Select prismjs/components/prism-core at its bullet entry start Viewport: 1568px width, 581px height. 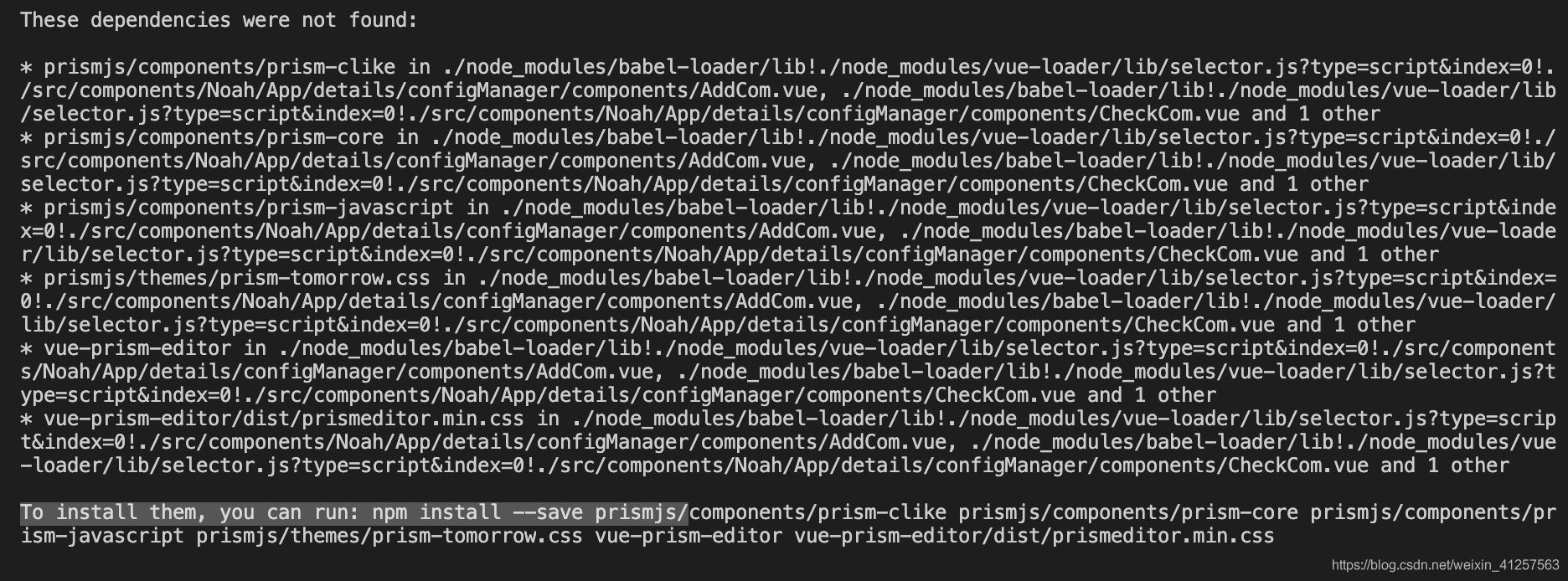tap(214, 137)
